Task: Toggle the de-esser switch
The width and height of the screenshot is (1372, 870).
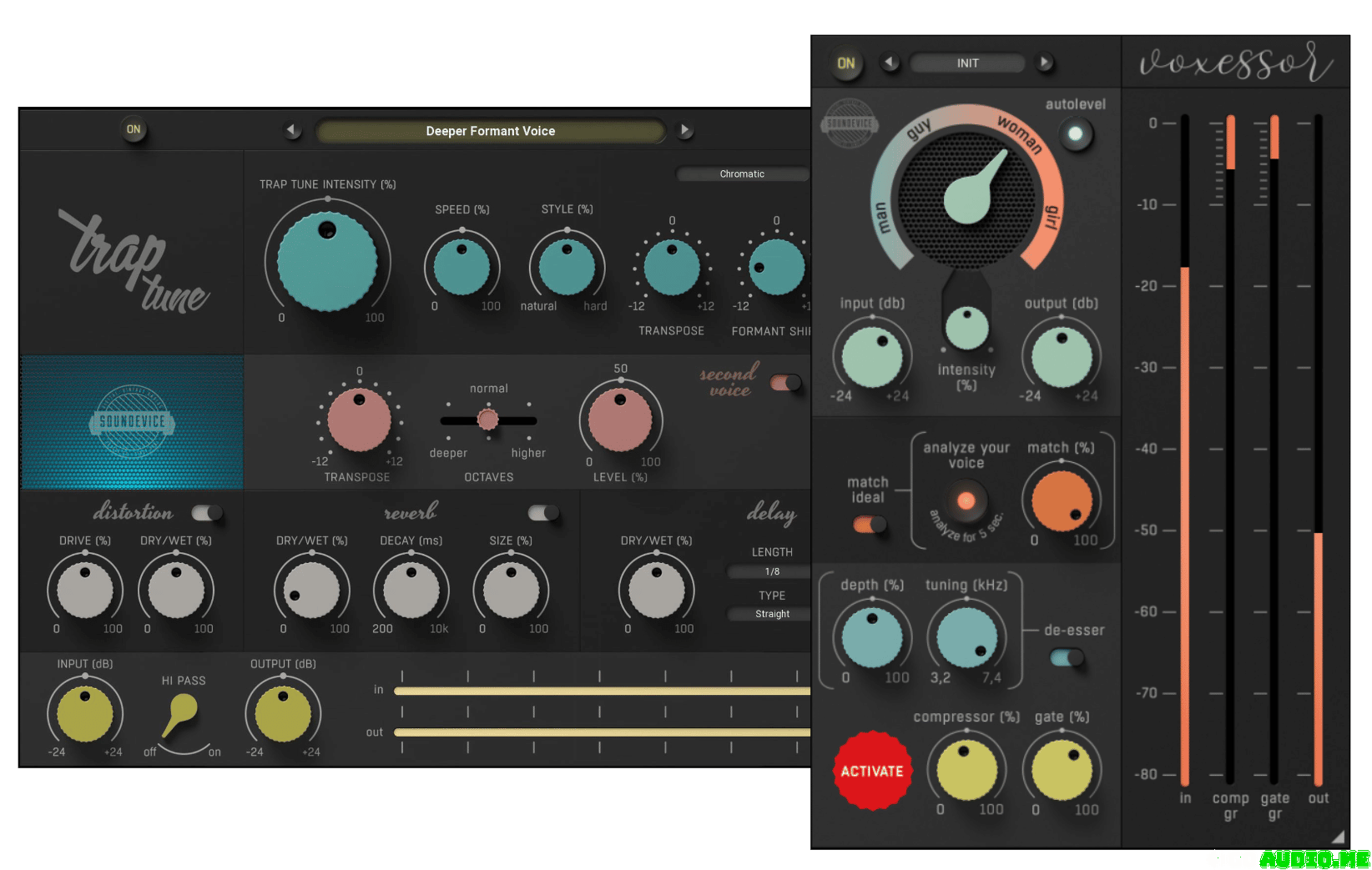Action: [1067, 657]
